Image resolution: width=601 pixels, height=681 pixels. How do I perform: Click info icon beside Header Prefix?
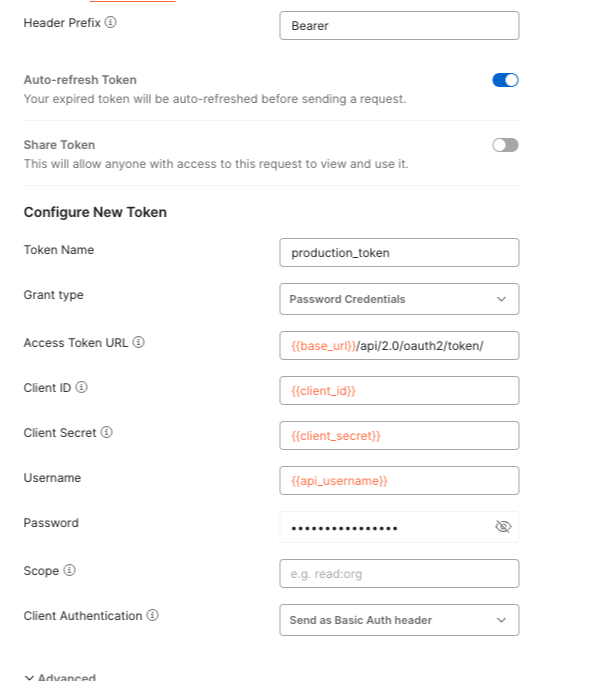[x=111, y=22]
